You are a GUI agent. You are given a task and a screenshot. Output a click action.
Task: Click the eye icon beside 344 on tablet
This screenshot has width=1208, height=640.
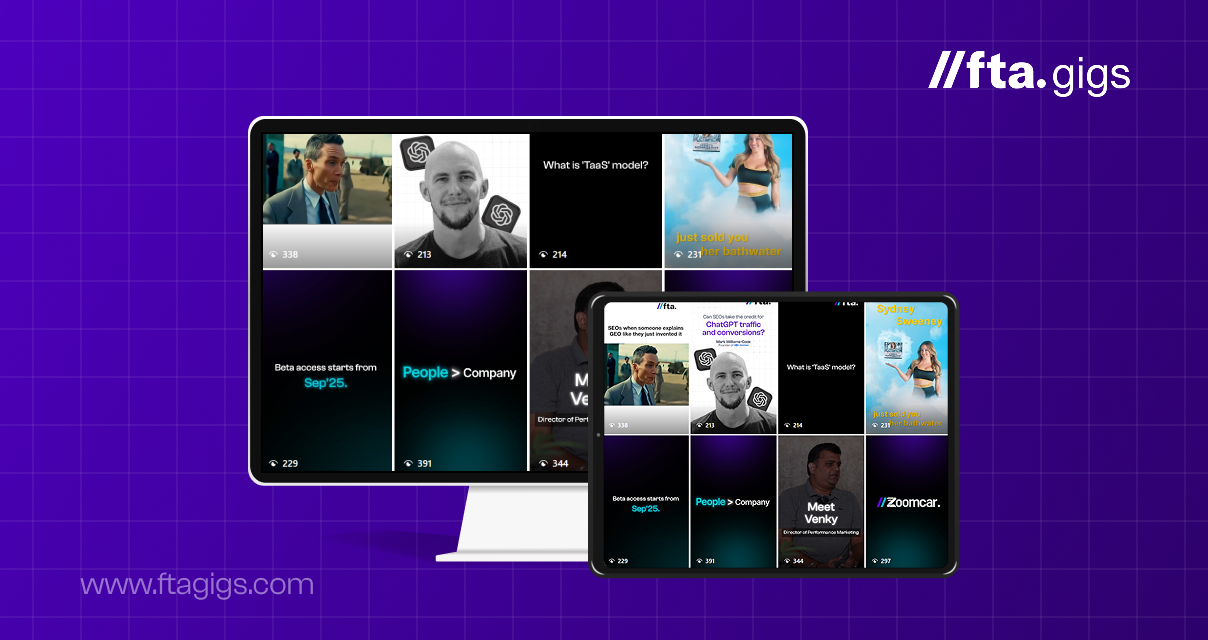pos(785,561)
